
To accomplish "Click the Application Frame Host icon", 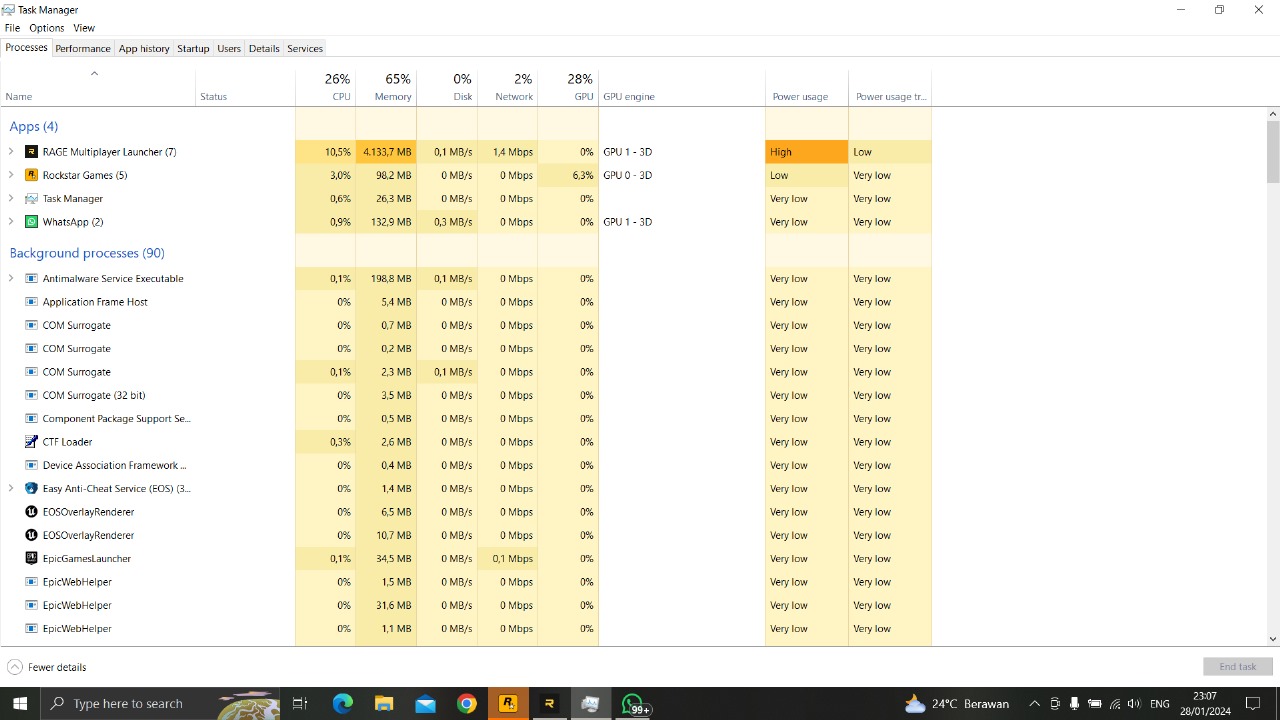I will [31, 302].
